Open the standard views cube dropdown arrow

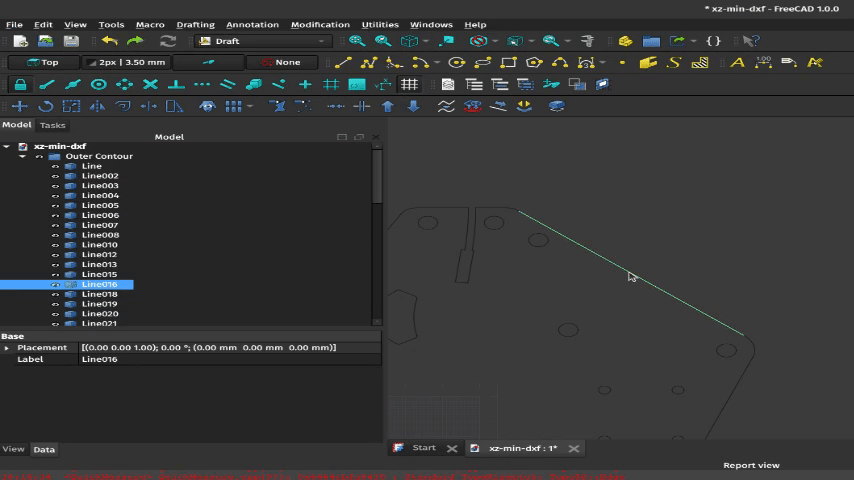pyautogui.click(x=426, y=41)
